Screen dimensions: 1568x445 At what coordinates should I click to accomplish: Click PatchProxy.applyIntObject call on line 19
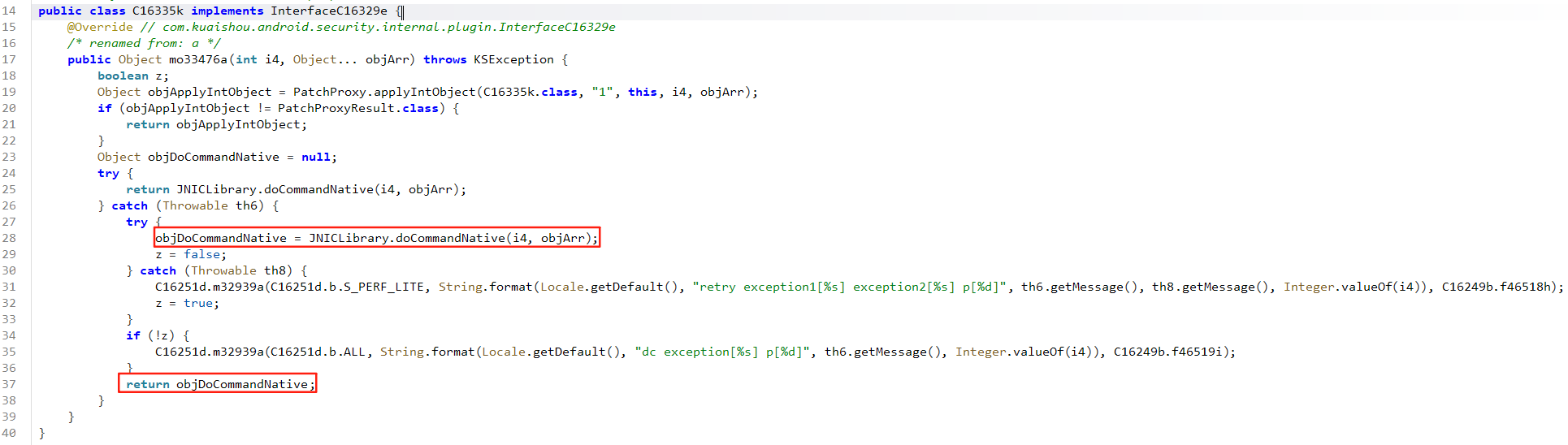click(x=384, y=92)
